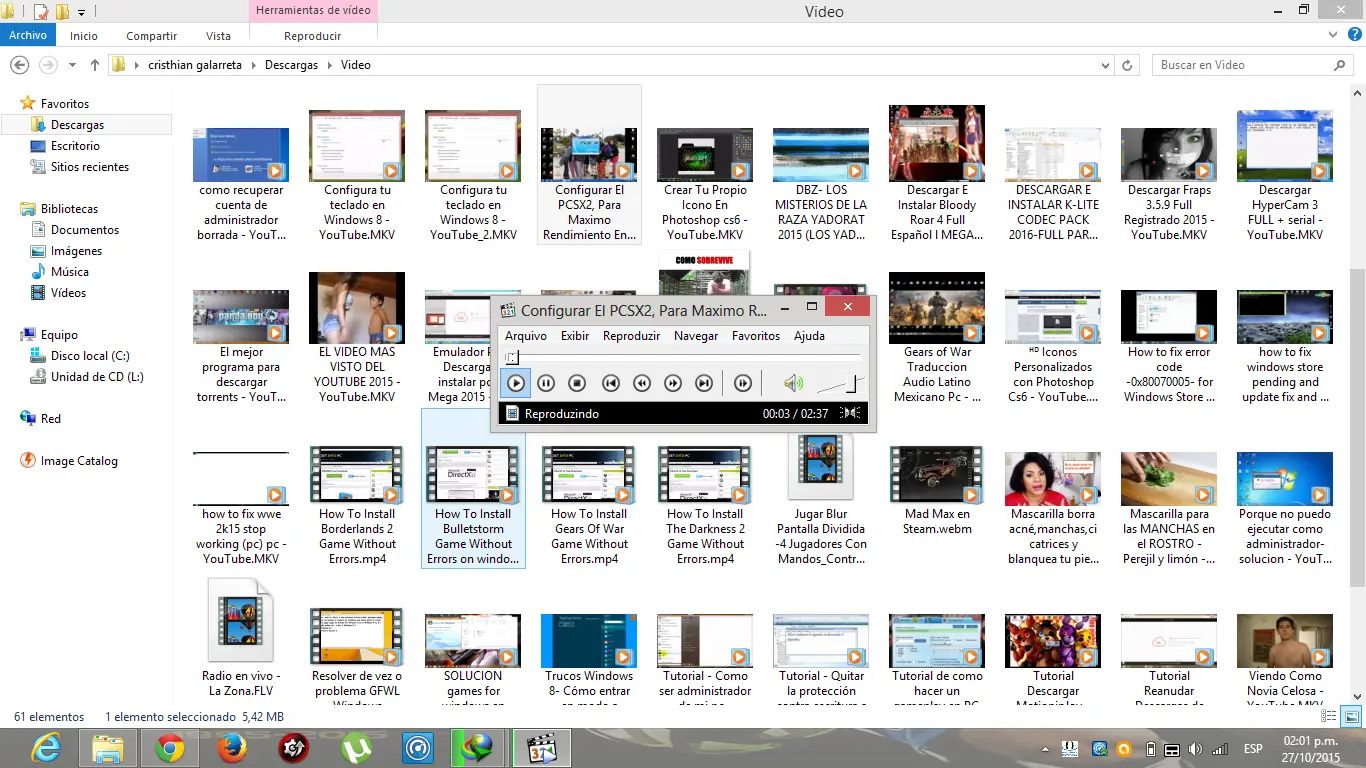
Task: Open the recent locations dropdown arrow
Action: coord(72,65)
